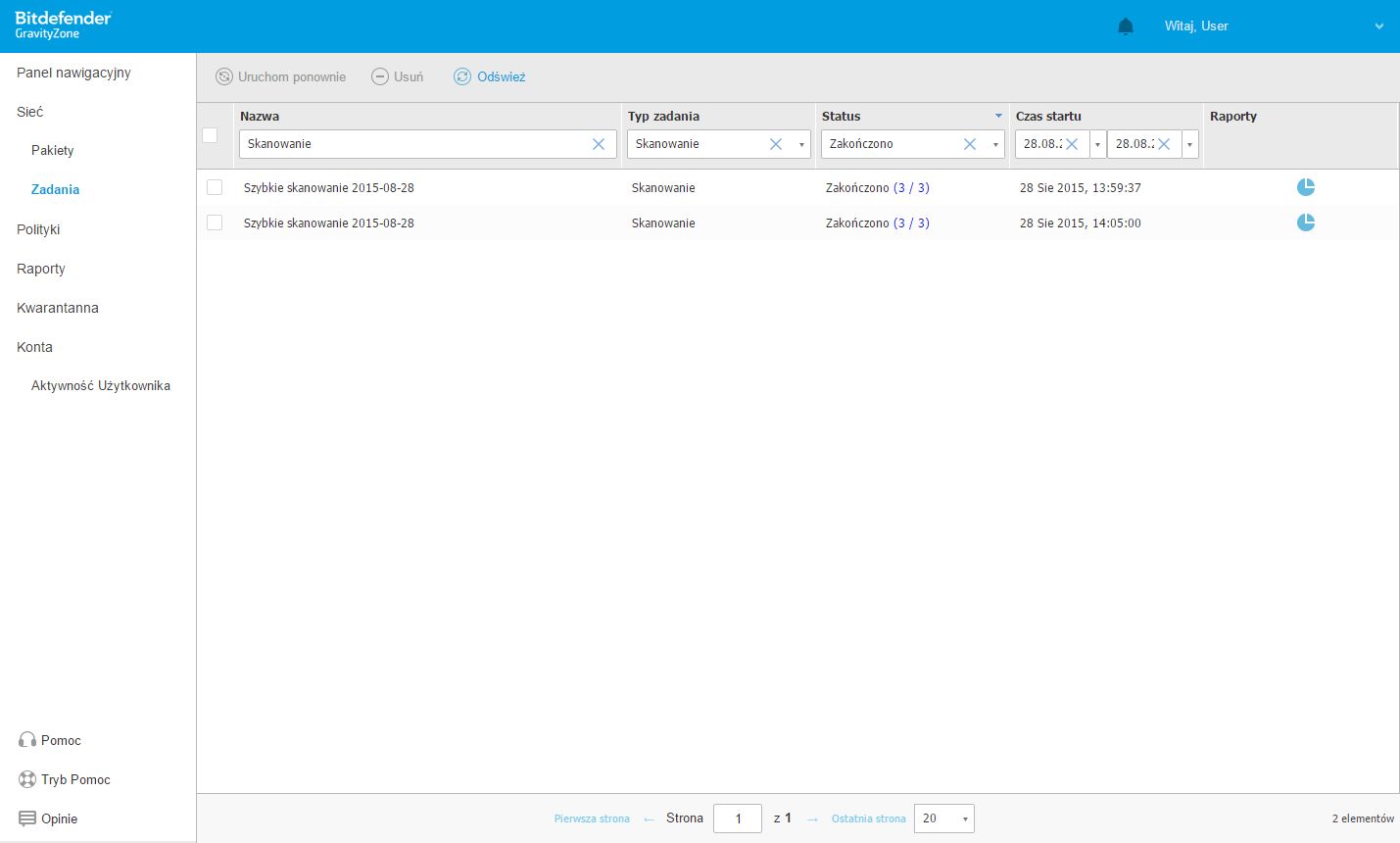Open report for the 14:05:00 scan task
The height and width of the screenshot is (843, 1400).
point(1306,223)
